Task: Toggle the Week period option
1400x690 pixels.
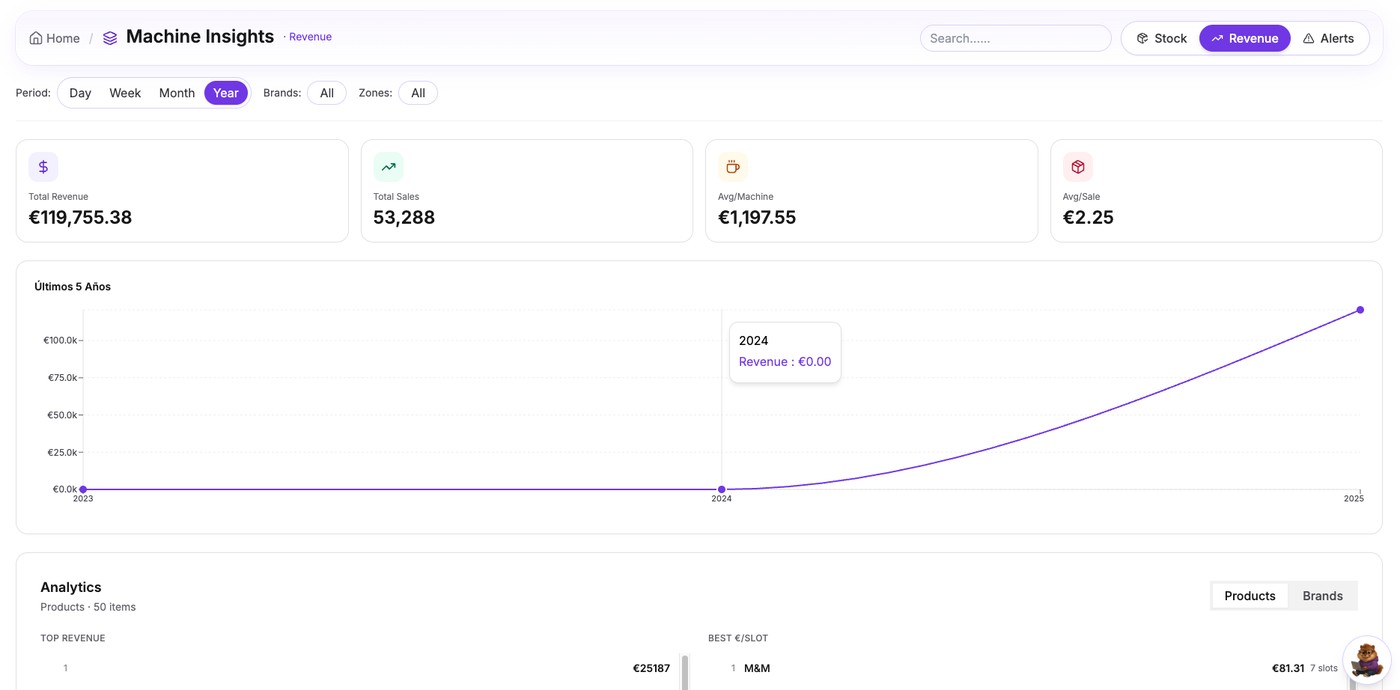Action: click(125, 92)
